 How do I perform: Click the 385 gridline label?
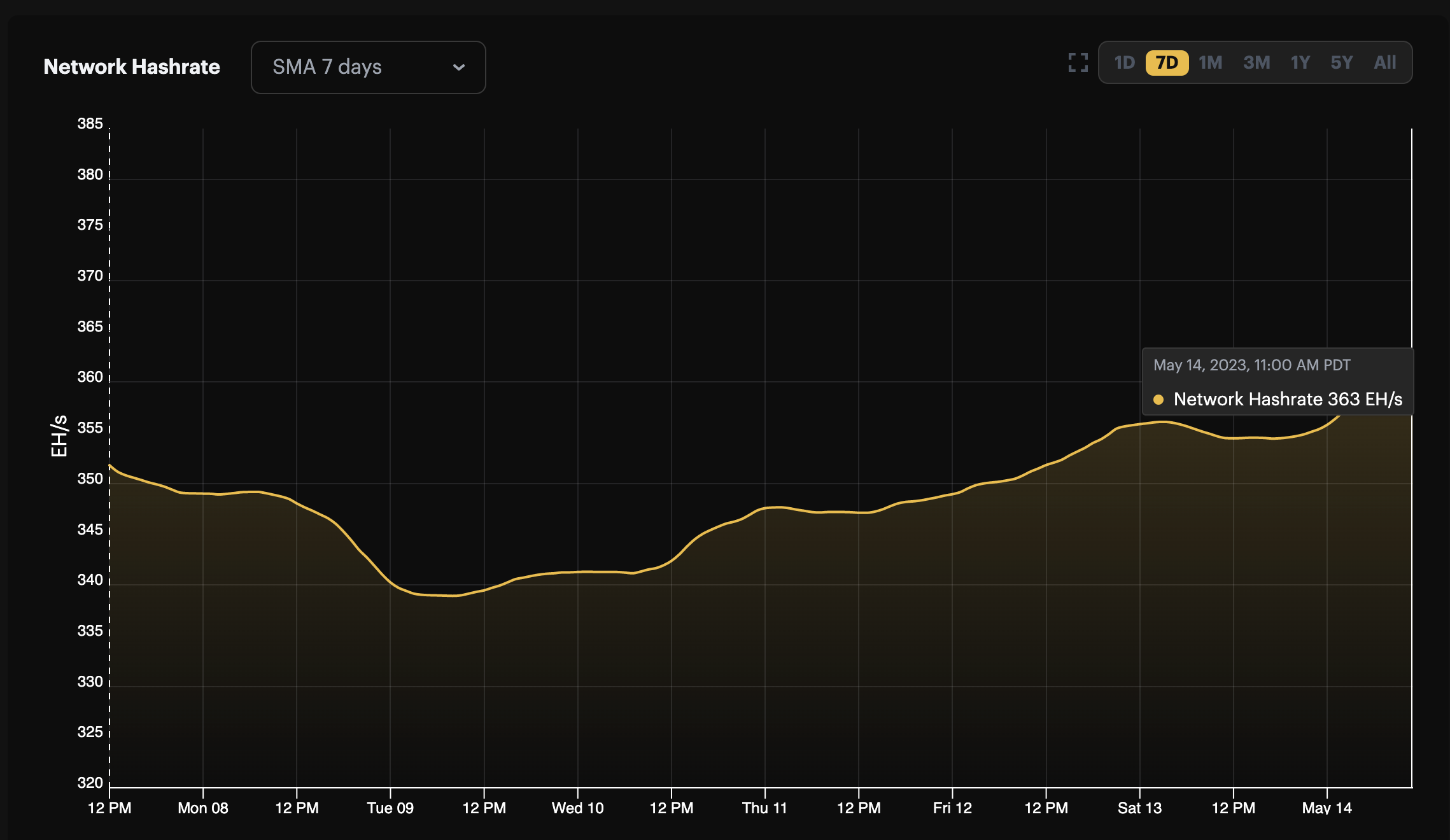[x=91, y=123]
